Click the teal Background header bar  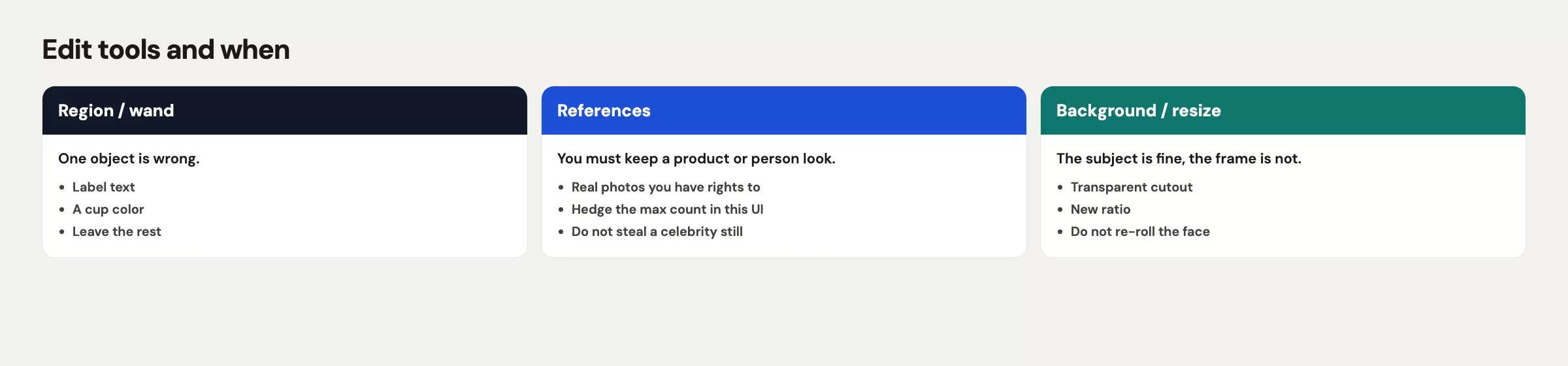pyautogui.click(x=1283, y=110)
